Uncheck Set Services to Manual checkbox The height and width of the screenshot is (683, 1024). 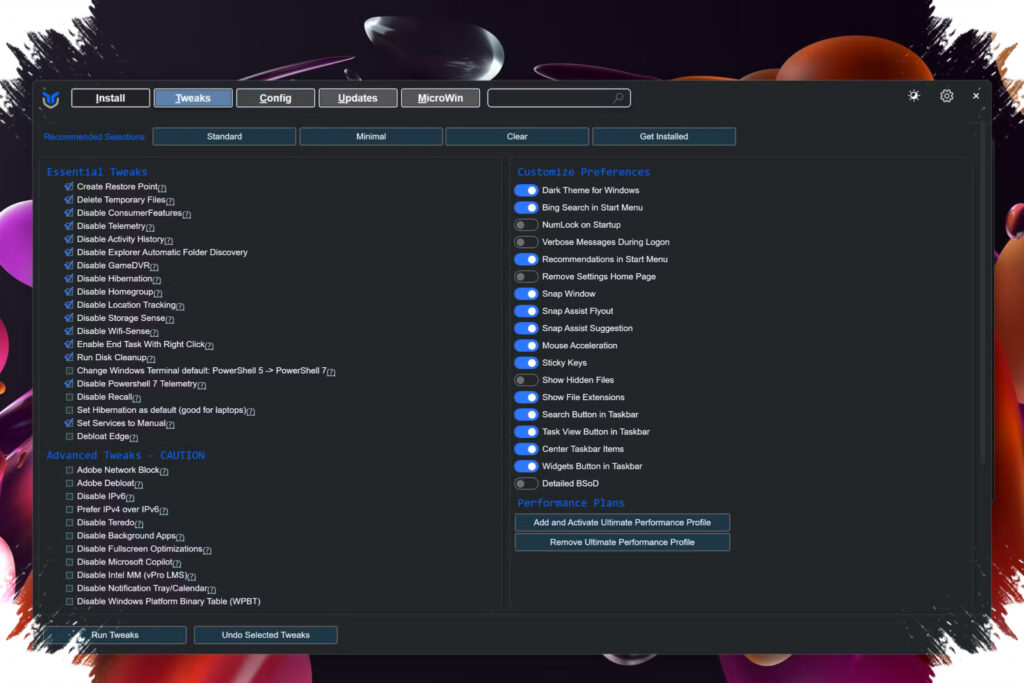tap(69, 423)
